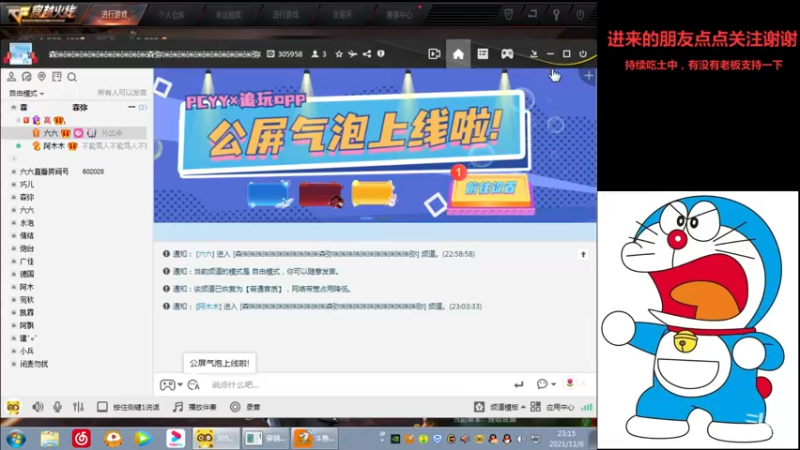Click the 六六 username link in notifications
The image size is (800, 450).
tap(205, 254)
